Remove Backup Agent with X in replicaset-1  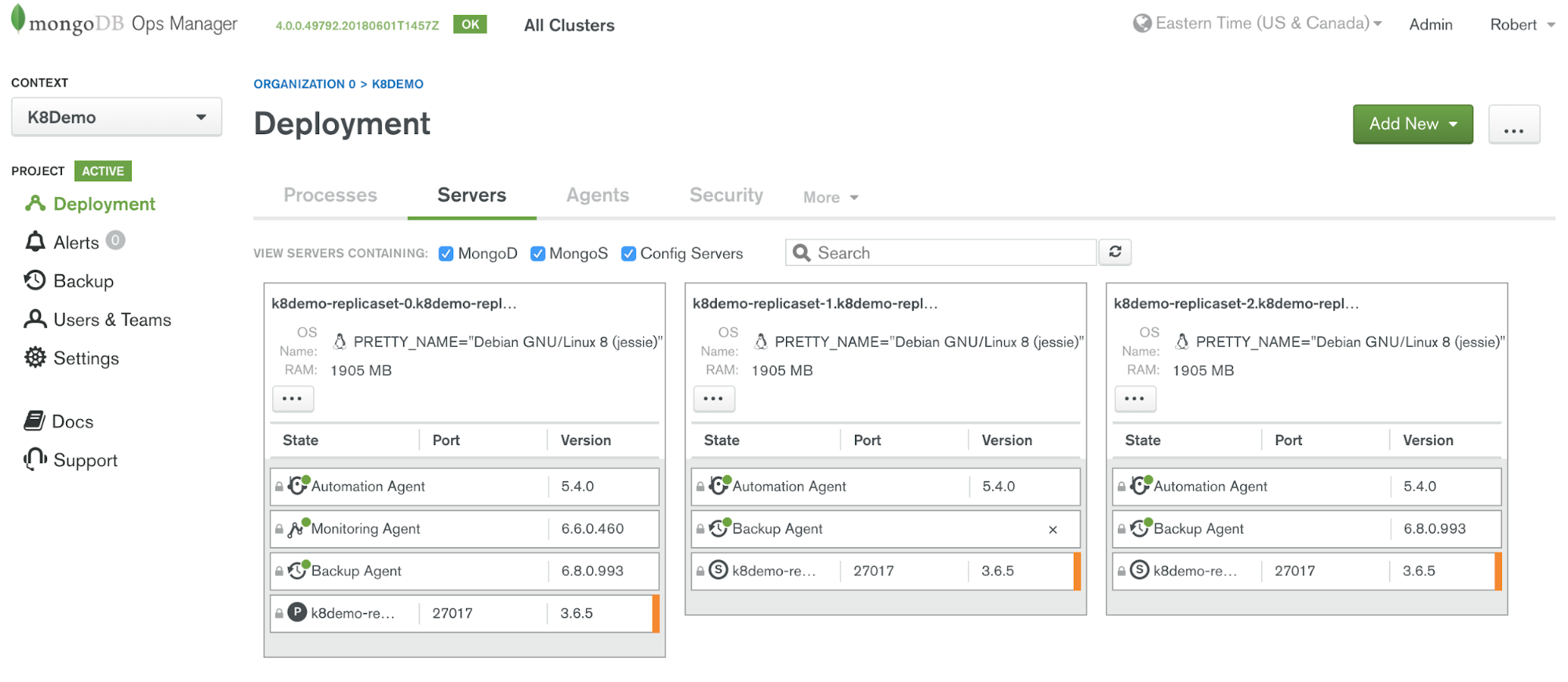[x=1053, y=530]
